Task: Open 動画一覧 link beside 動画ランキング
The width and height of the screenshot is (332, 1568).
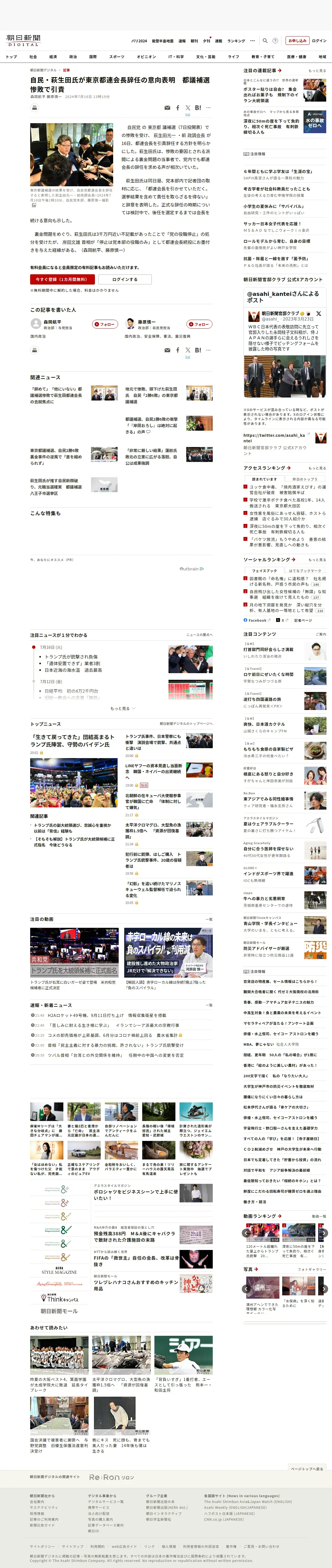Action: (x=319, y=1217)
